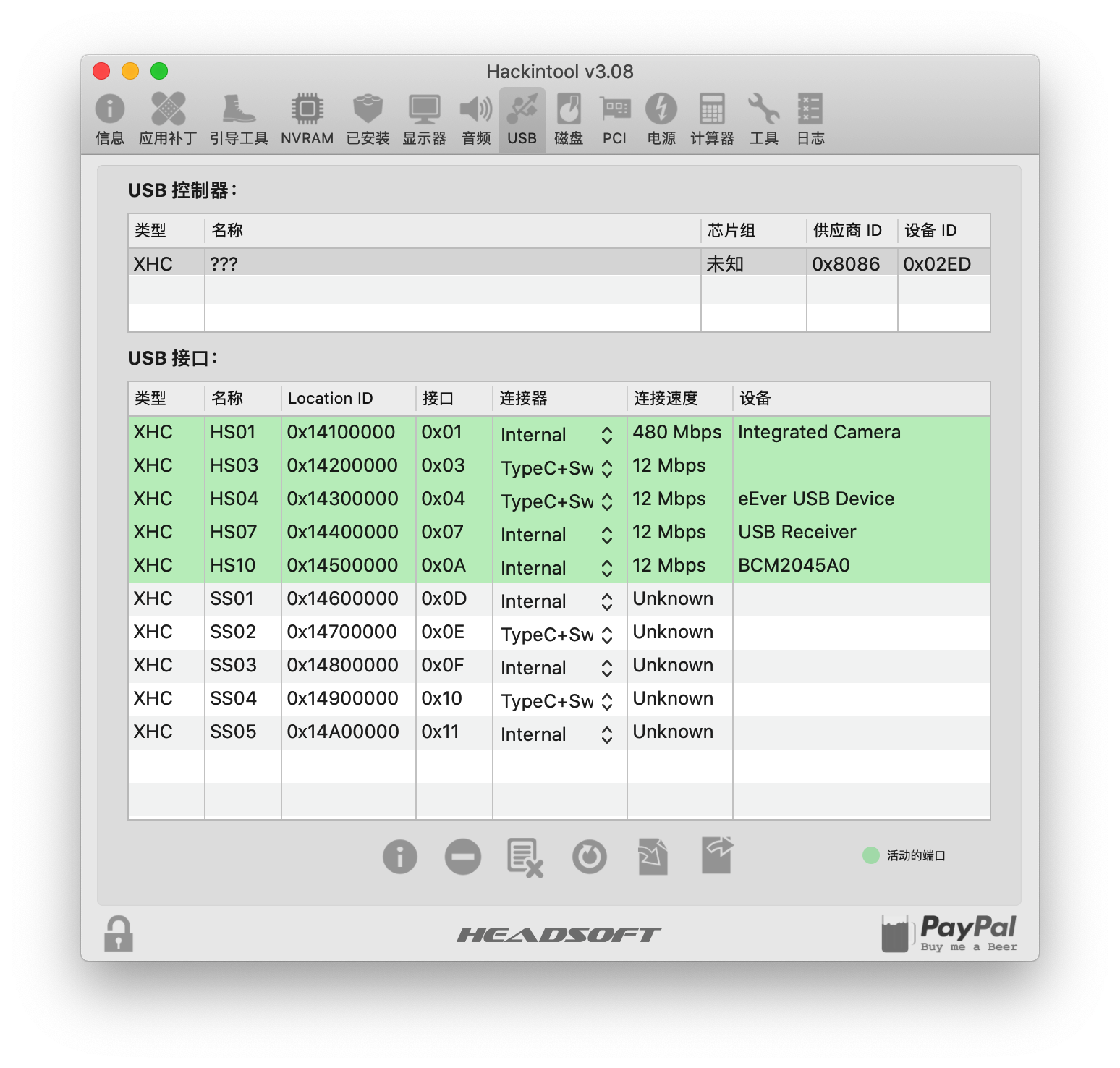Click the lock icon at bottom left
The width and height of the screenshot is (1120, 1068).
click(119, 934)
